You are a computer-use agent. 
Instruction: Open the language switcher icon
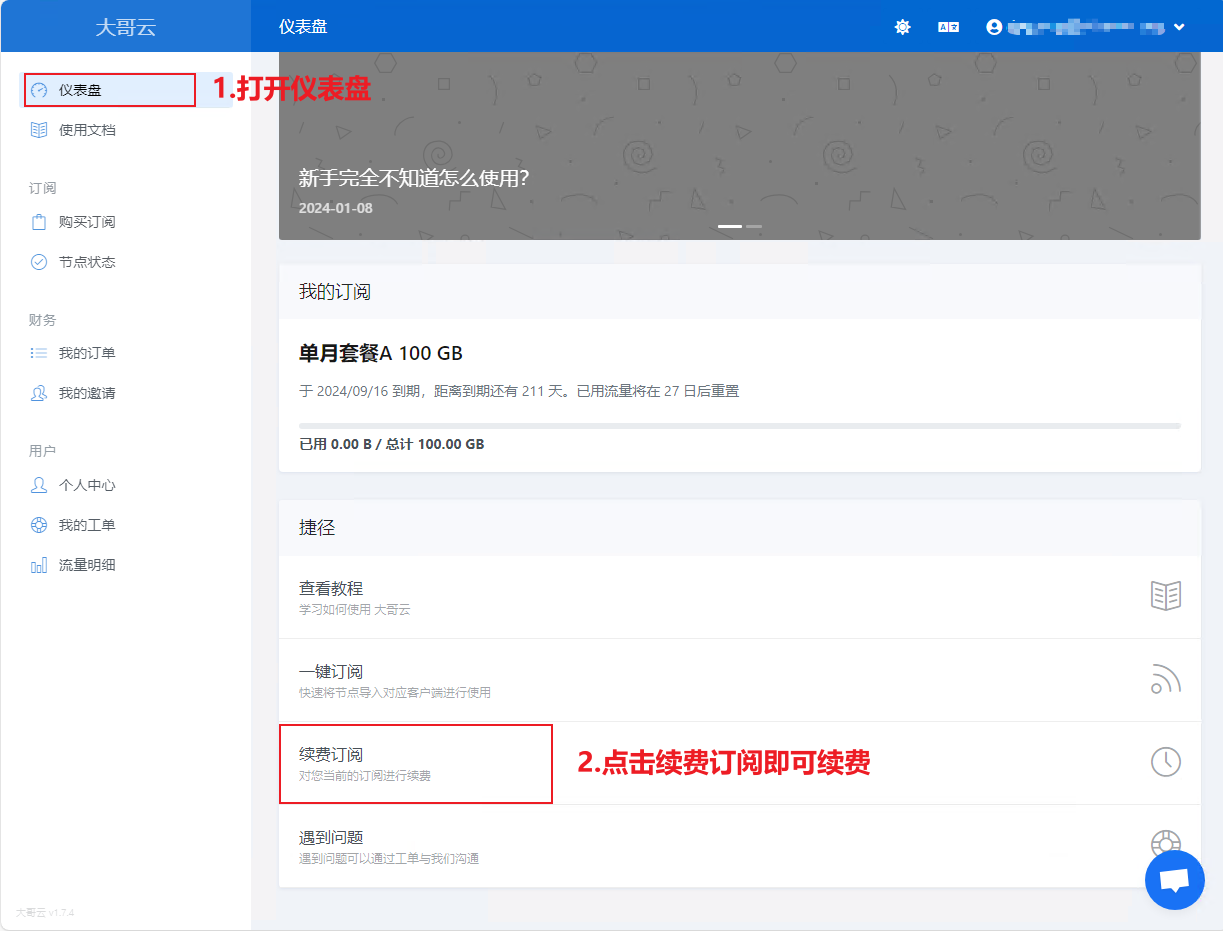pos(948,27)
